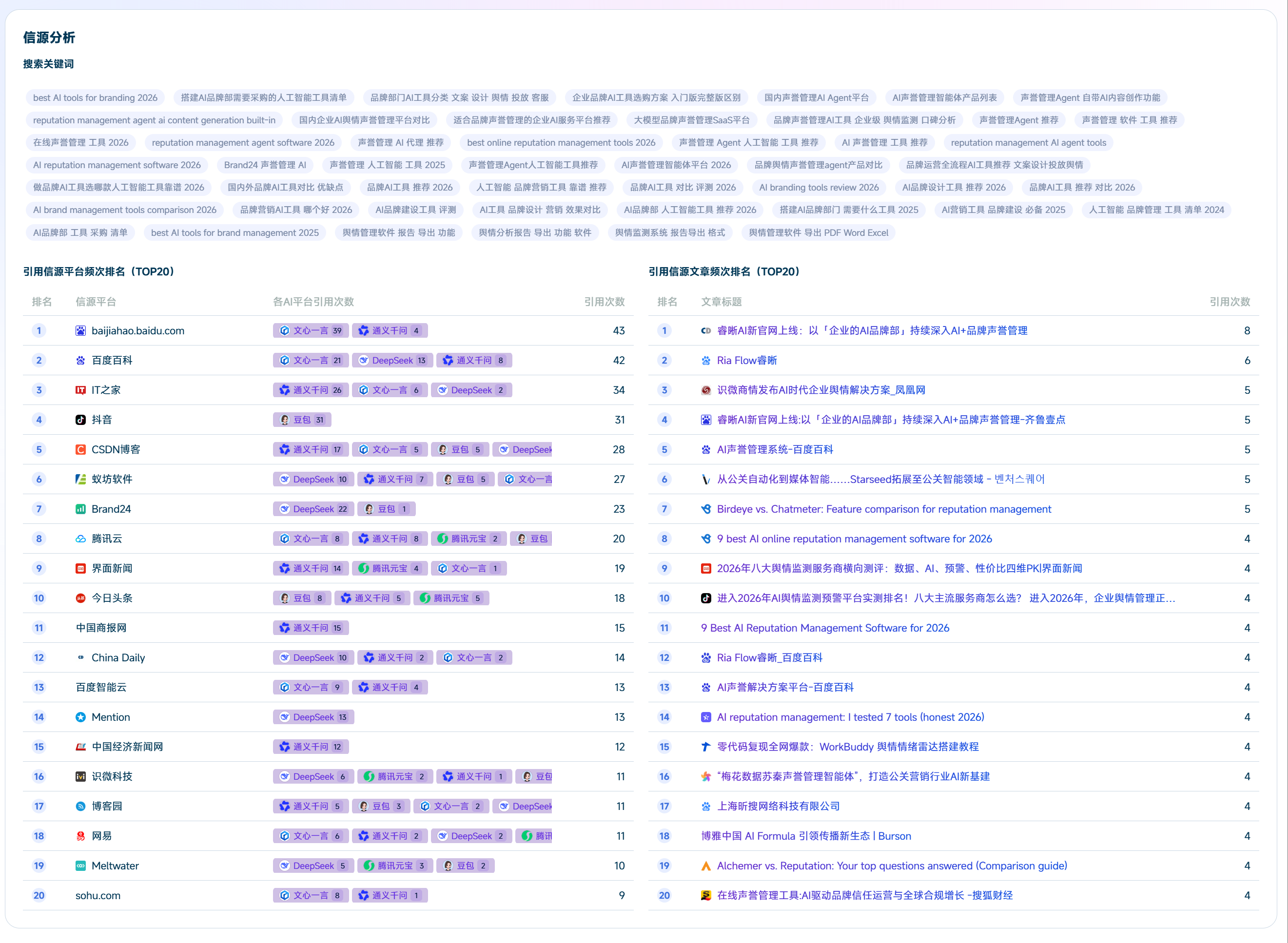The width and height of the screenshot is (1288, 943).
Task: Click the 今日头条 red round icon
Action: 80,597
